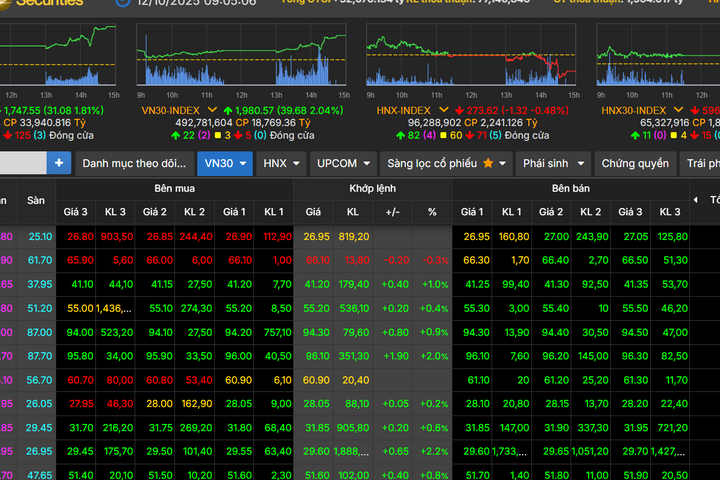The height and width of the screenshot is (480, 720).
Task: Click the HNX volume 96,288,902 CP
Action: [443, 123]
